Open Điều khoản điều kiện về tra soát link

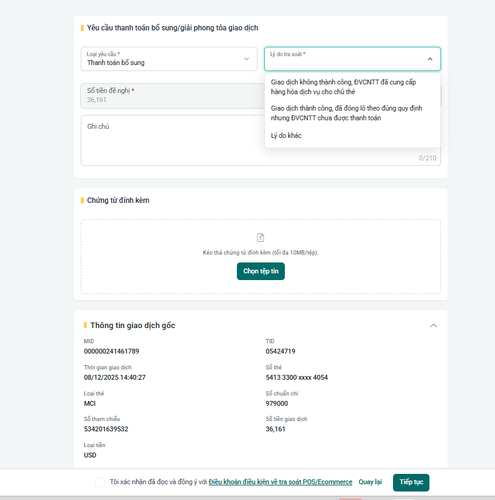[x=280, y=482]
